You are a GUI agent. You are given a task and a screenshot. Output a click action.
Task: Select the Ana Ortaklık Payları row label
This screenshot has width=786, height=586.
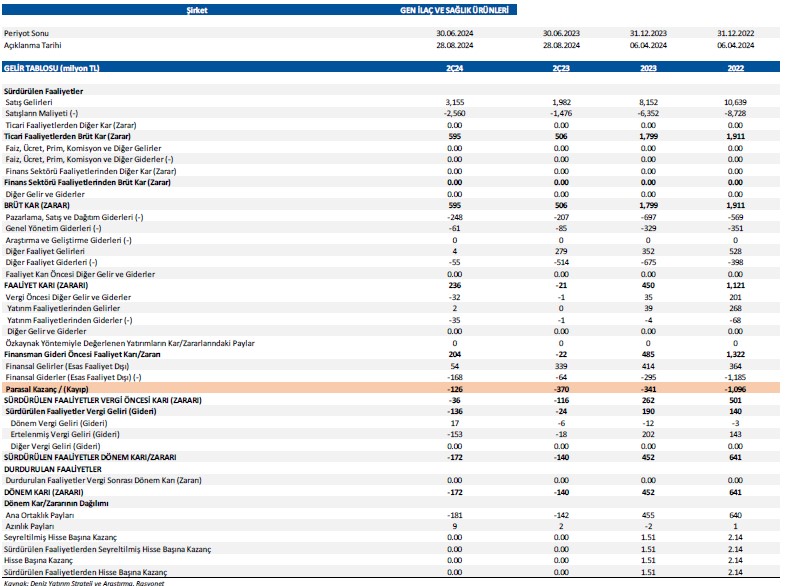[x=39, y=514]
